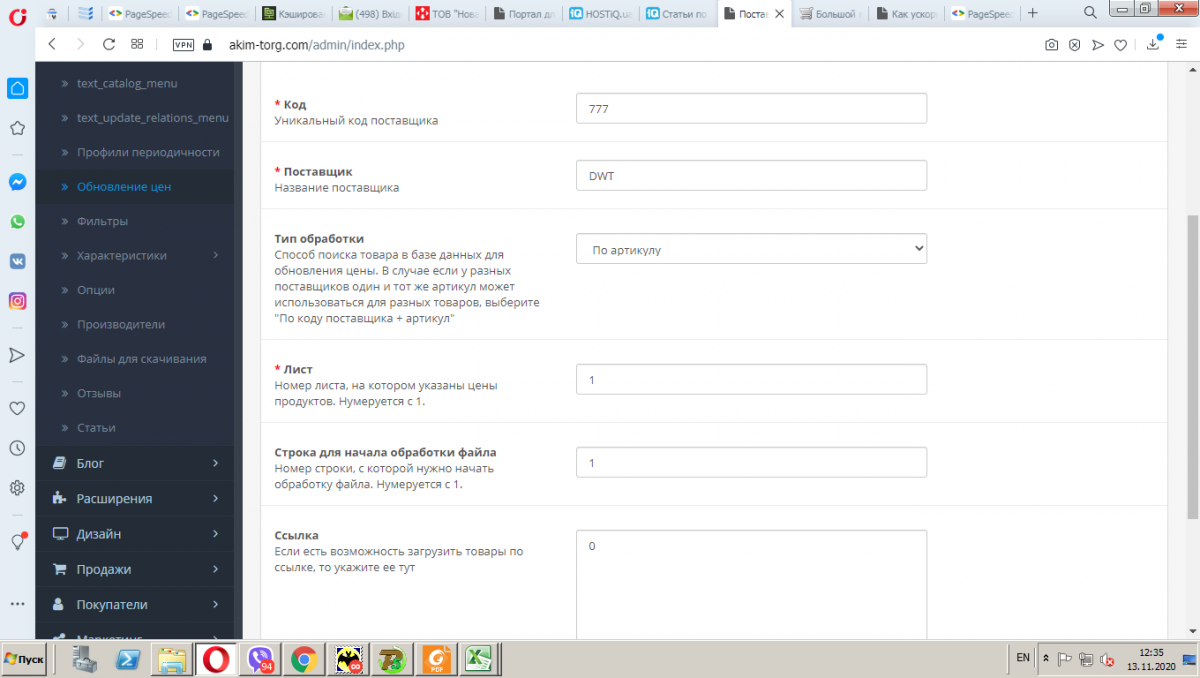Click the Ссылка text area
1200x678 pixels.
pos(751,585)
